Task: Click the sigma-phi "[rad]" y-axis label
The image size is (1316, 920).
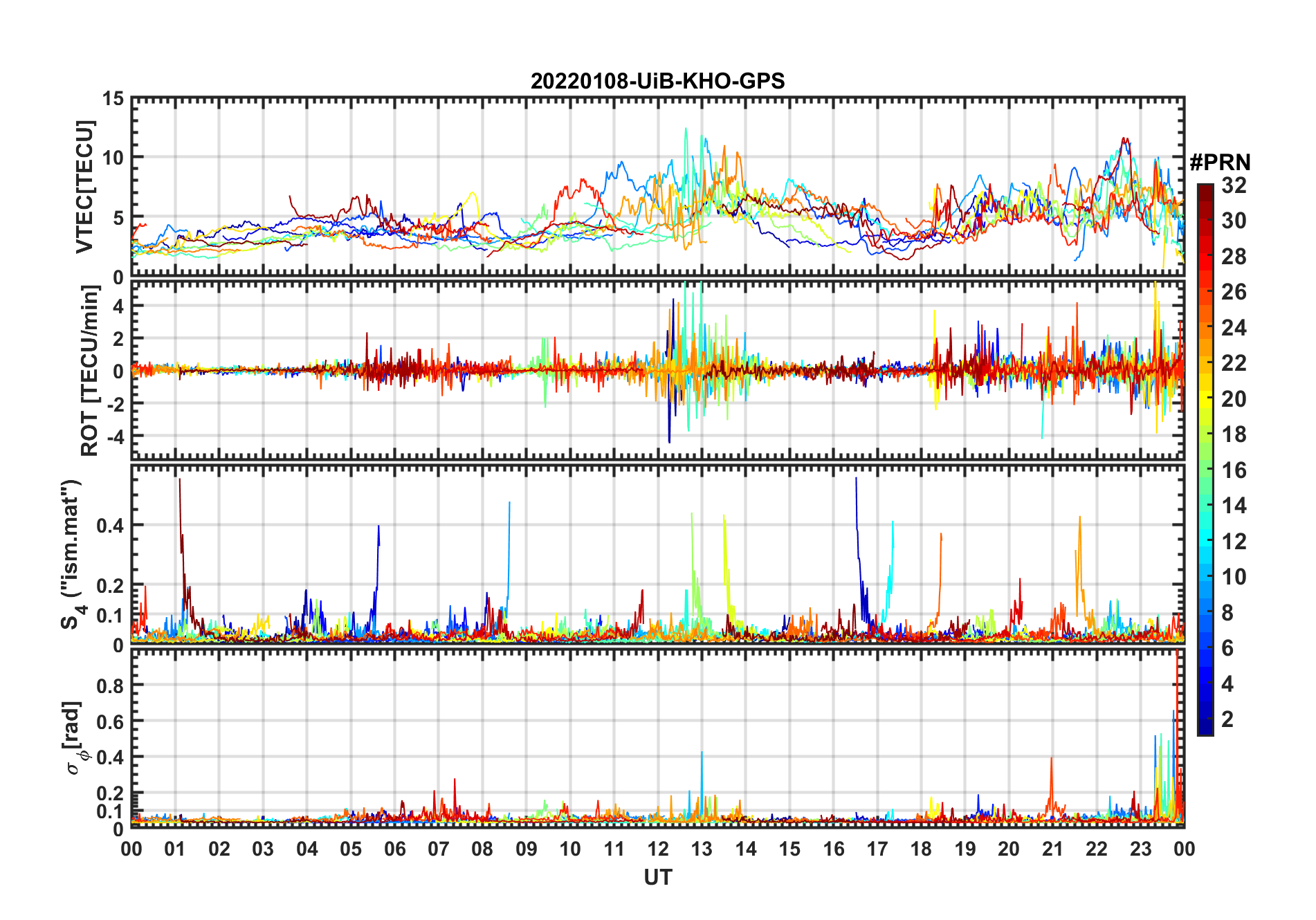Action: 74,738
